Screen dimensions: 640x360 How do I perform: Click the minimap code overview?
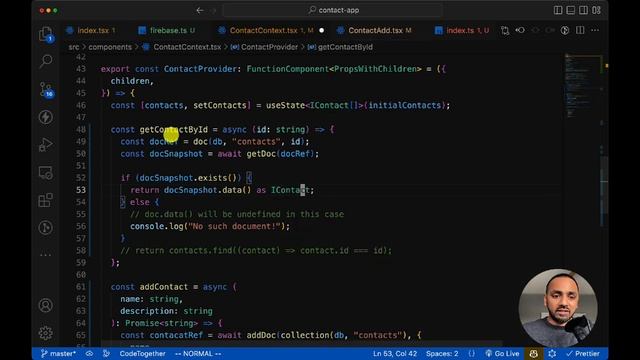coord(582,86)
